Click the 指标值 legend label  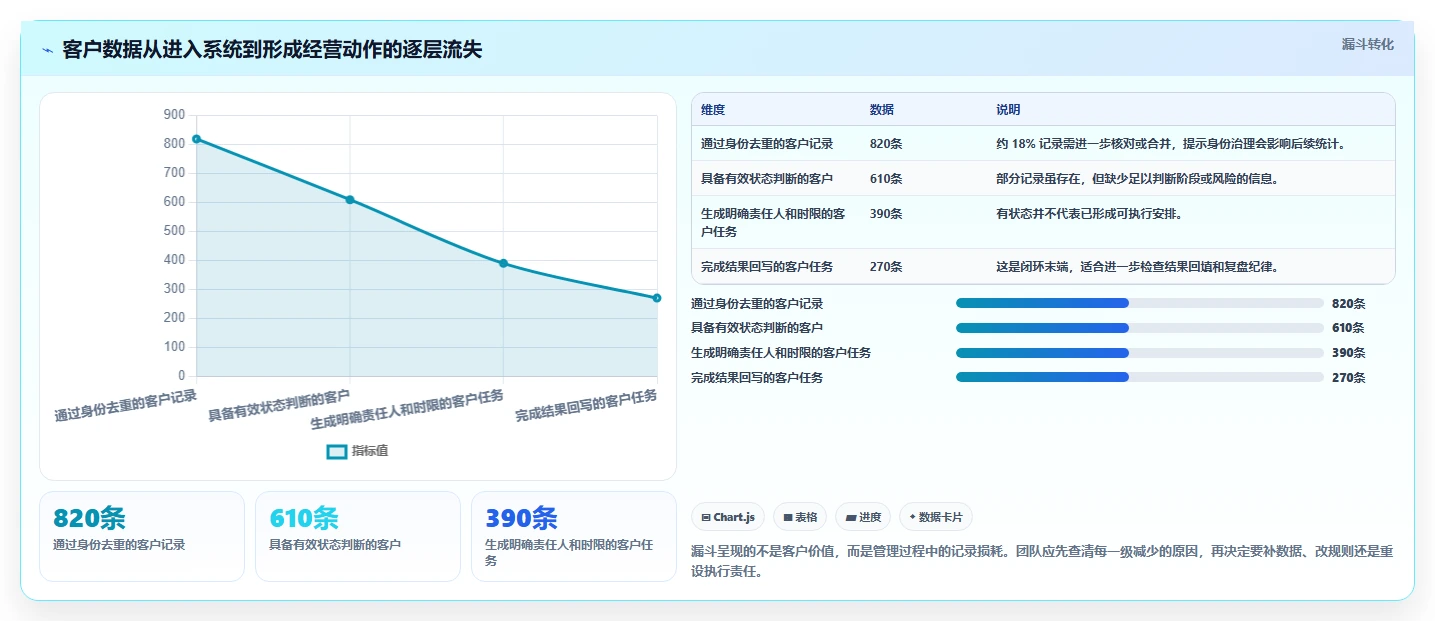(370, 451)
